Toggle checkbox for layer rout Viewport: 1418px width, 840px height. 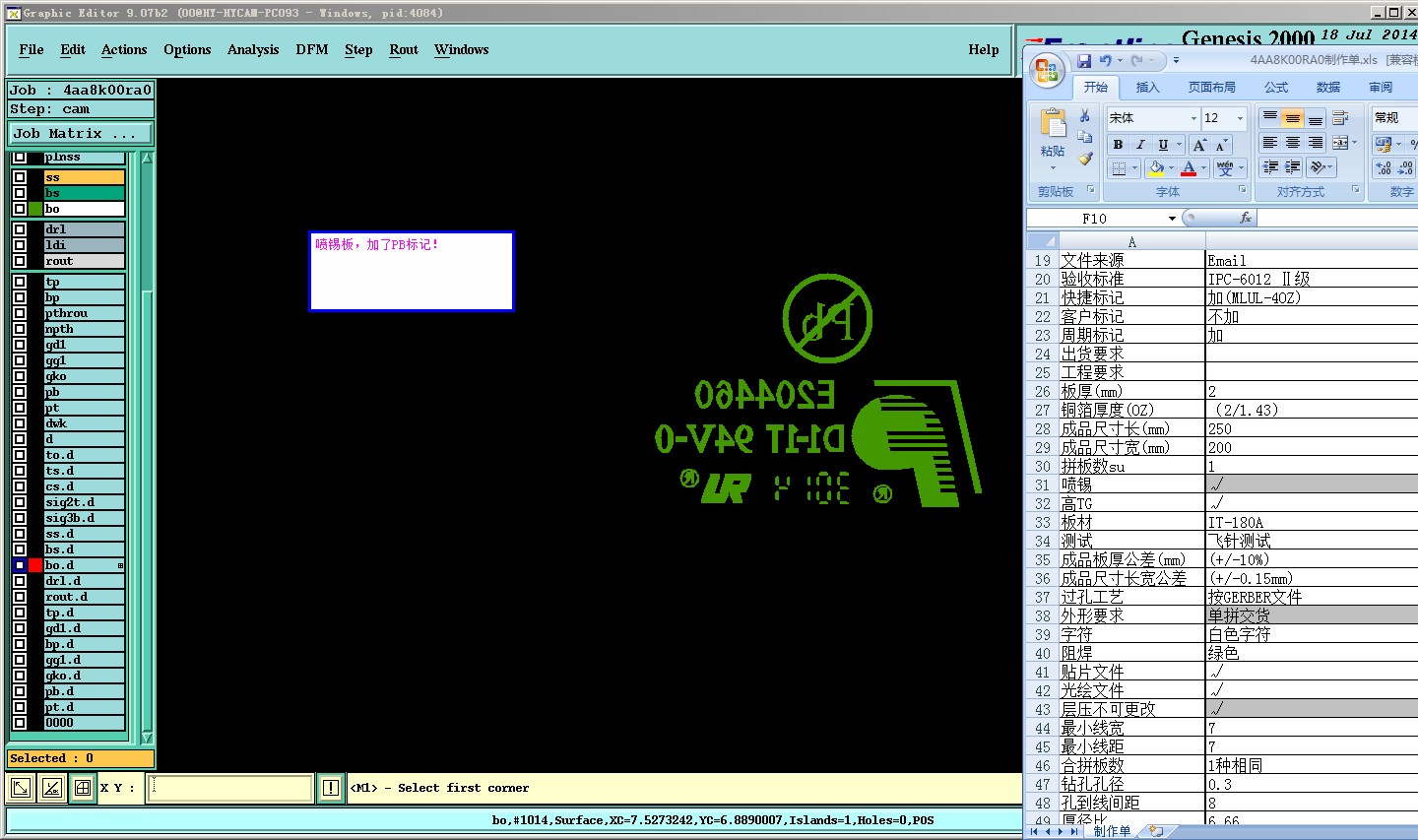pyautogui.click(x=20, y=261)
